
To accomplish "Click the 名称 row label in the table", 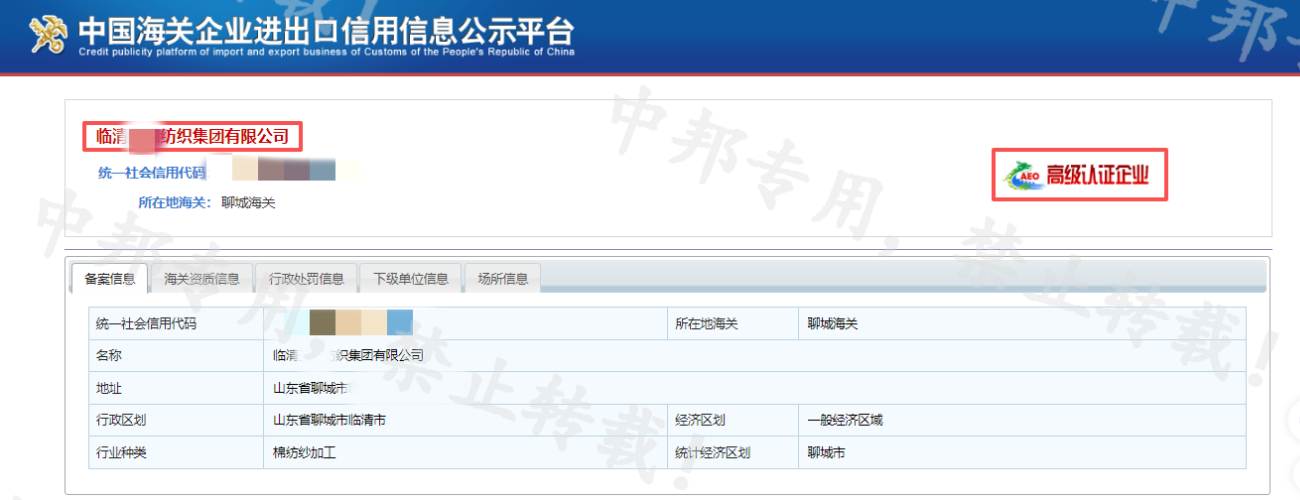I will 109,356.
